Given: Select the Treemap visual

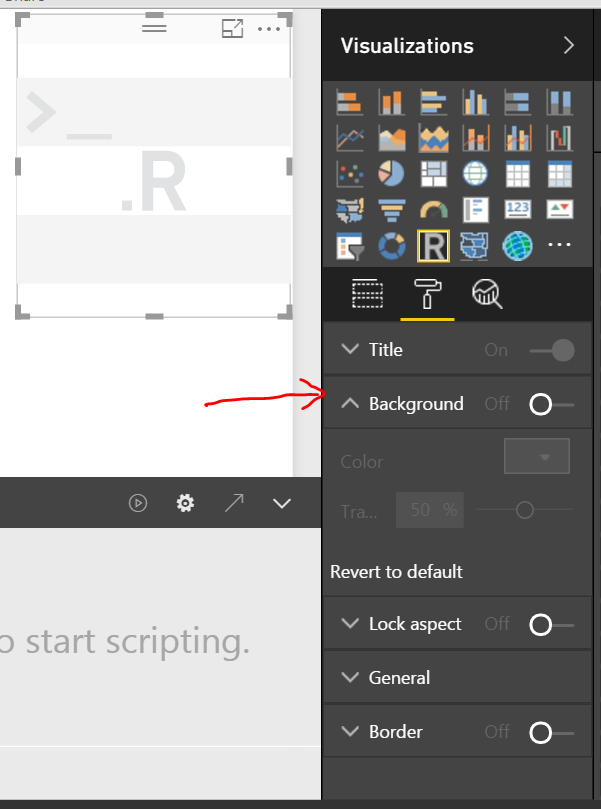Looking at the screenshot, I should point(433,174).
